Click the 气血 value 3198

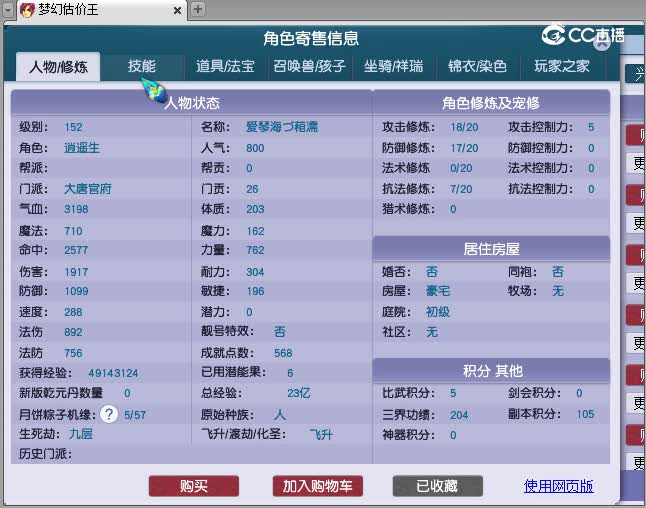tap(76, 209)
